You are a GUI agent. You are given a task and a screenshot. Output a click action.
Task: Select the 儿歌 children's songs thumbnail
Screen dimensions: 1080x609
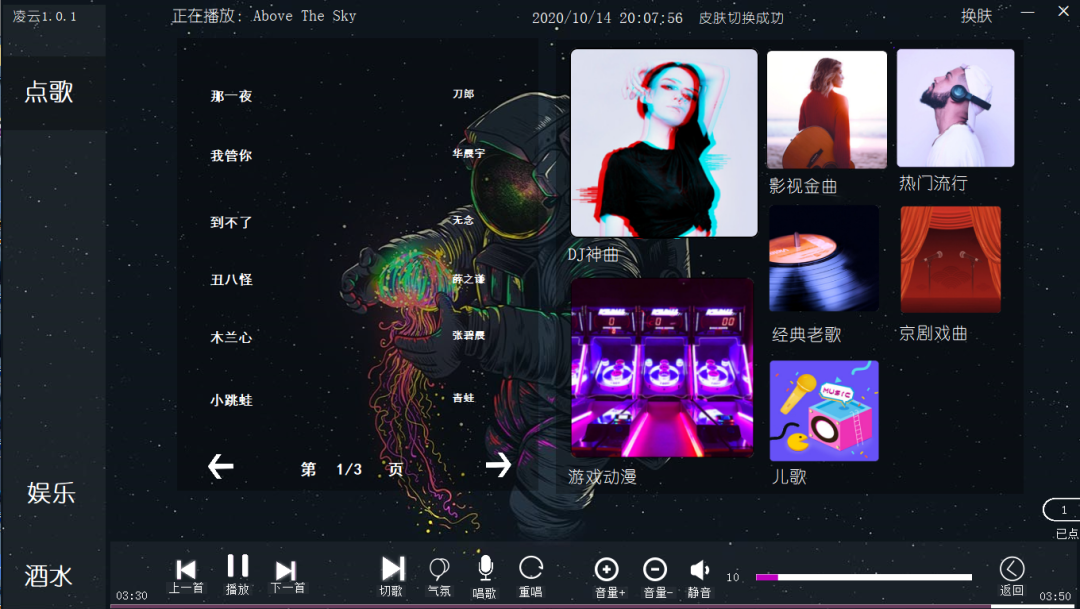pos(824,411)
